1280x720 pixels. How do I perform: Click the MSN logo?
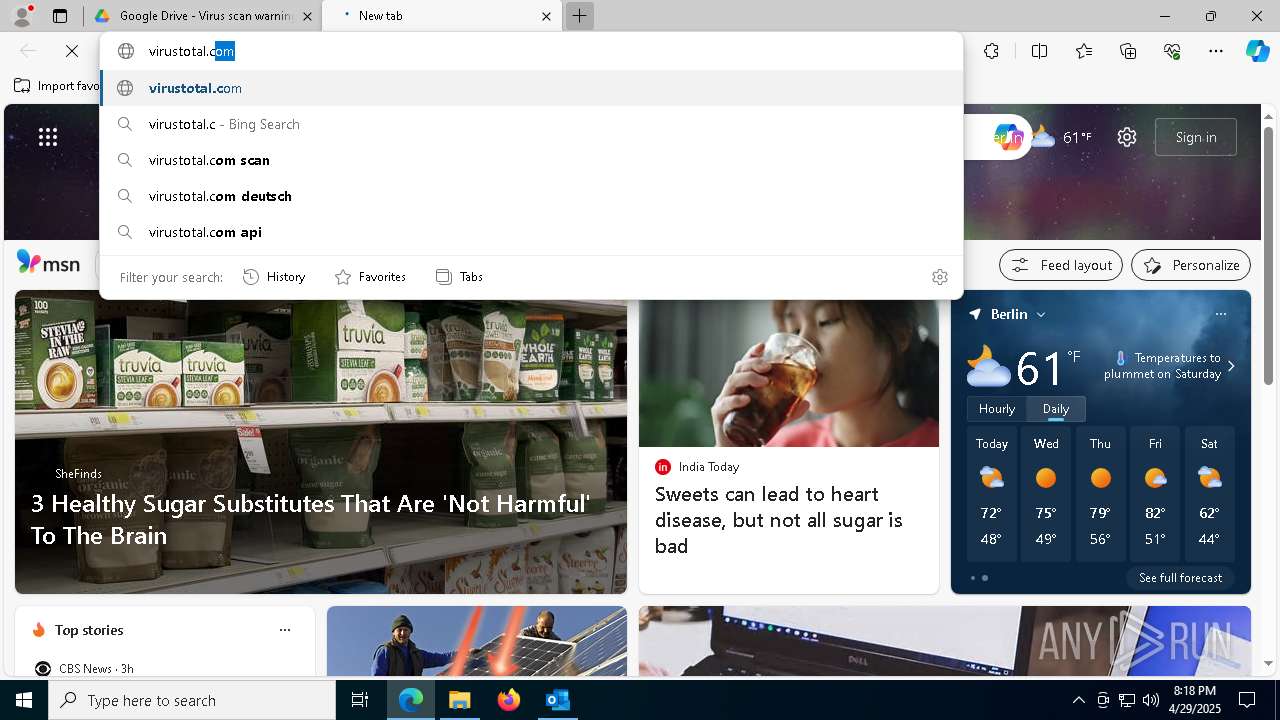point(48,263)
